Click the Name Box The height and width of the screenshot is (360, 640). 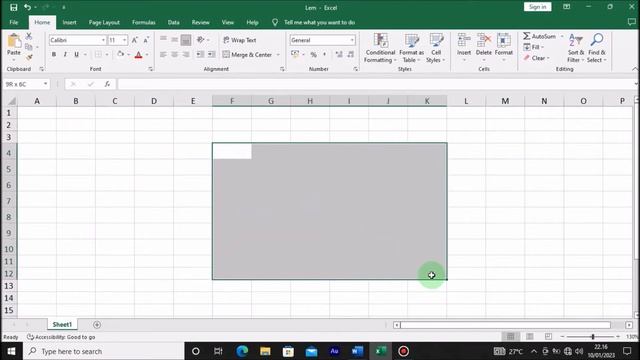(x=26, y=84)
